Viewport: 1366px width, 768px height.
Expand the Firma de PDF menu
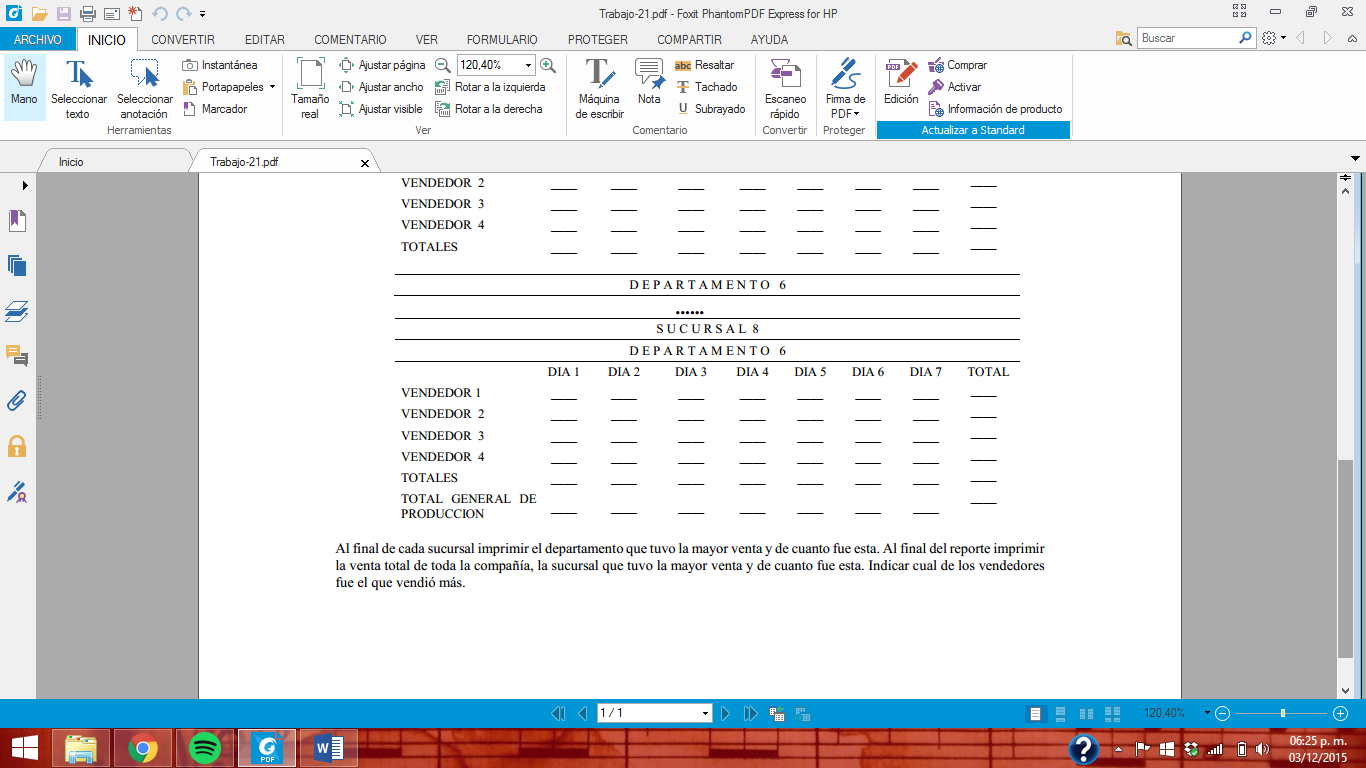tap(845, 87)
